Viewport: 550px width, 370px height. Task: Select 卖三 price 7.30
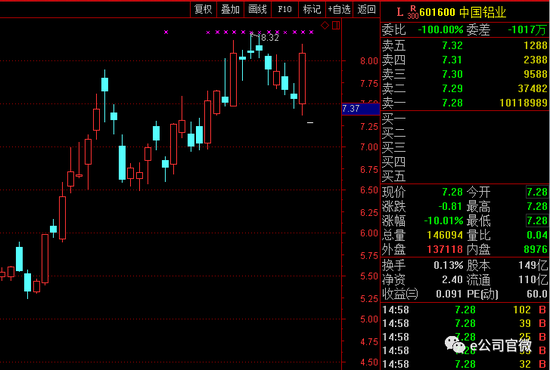[452, 74]
